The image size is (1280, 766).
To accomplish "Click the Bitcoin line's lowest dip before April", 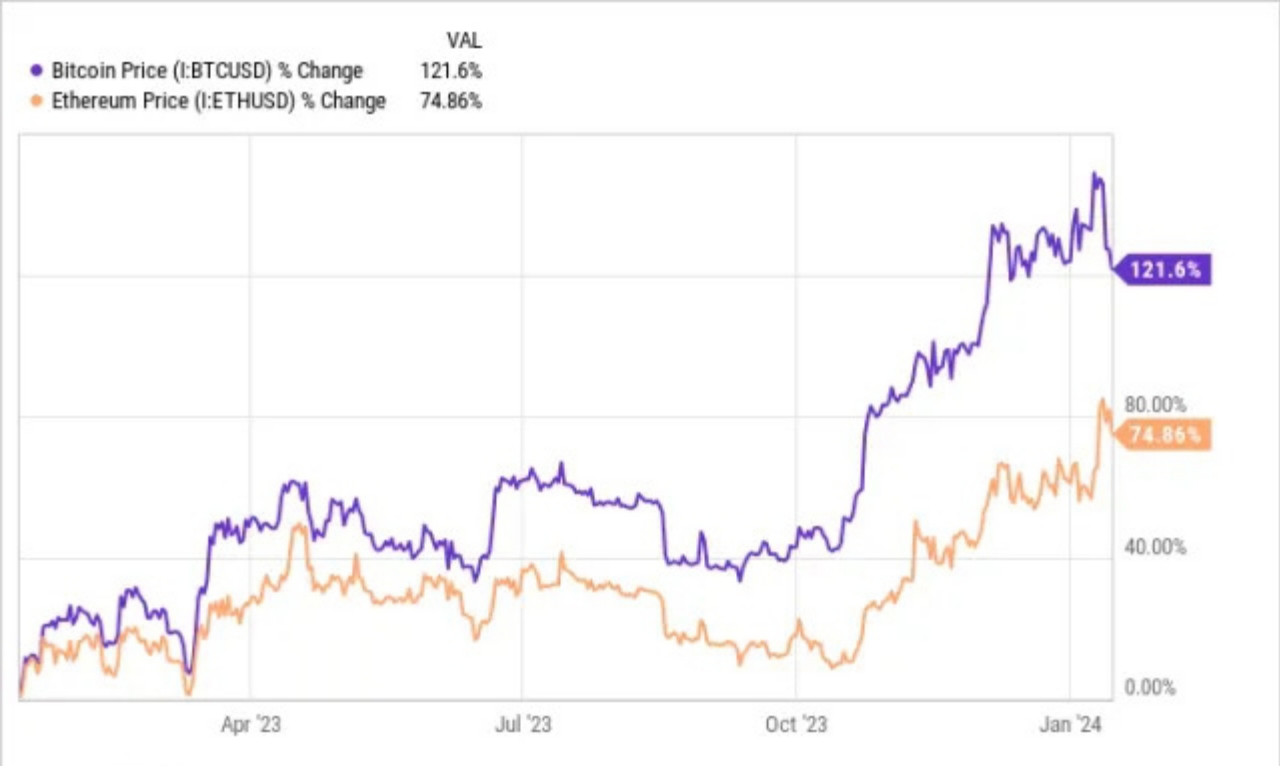I will coord(188,672).
